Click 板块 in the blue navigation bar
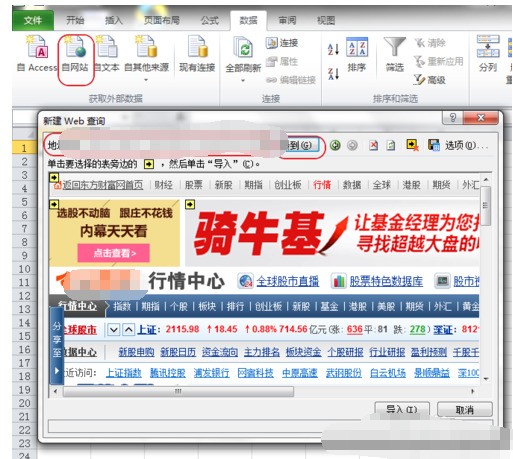The height and width of the screenshot is (459, 513). pos(207,306)
